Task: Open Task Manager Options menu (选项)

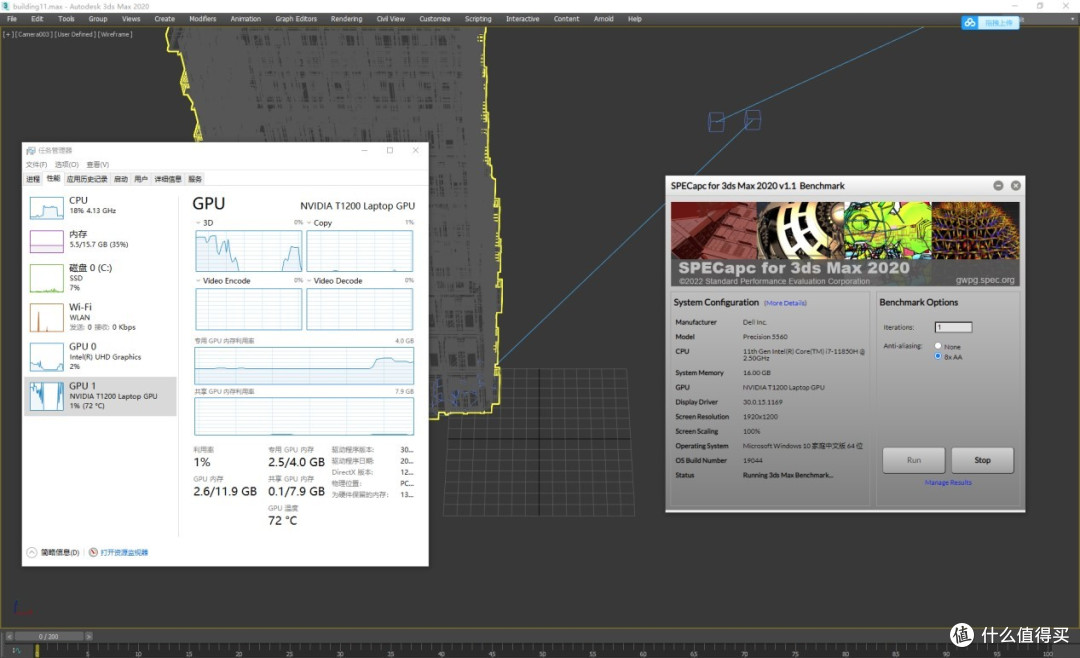Action: (67, 165)
